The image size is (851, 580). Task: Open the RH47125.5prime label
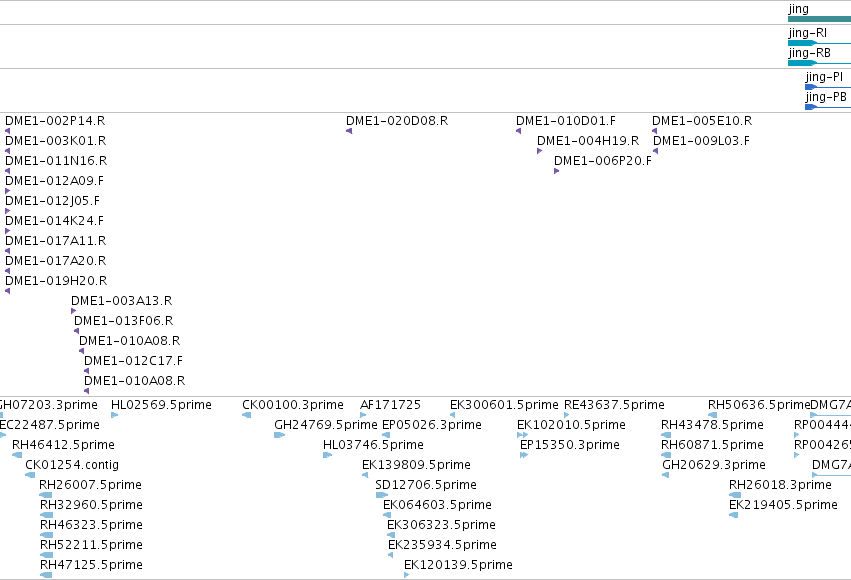pyautogui.click(x=92, y=565)
